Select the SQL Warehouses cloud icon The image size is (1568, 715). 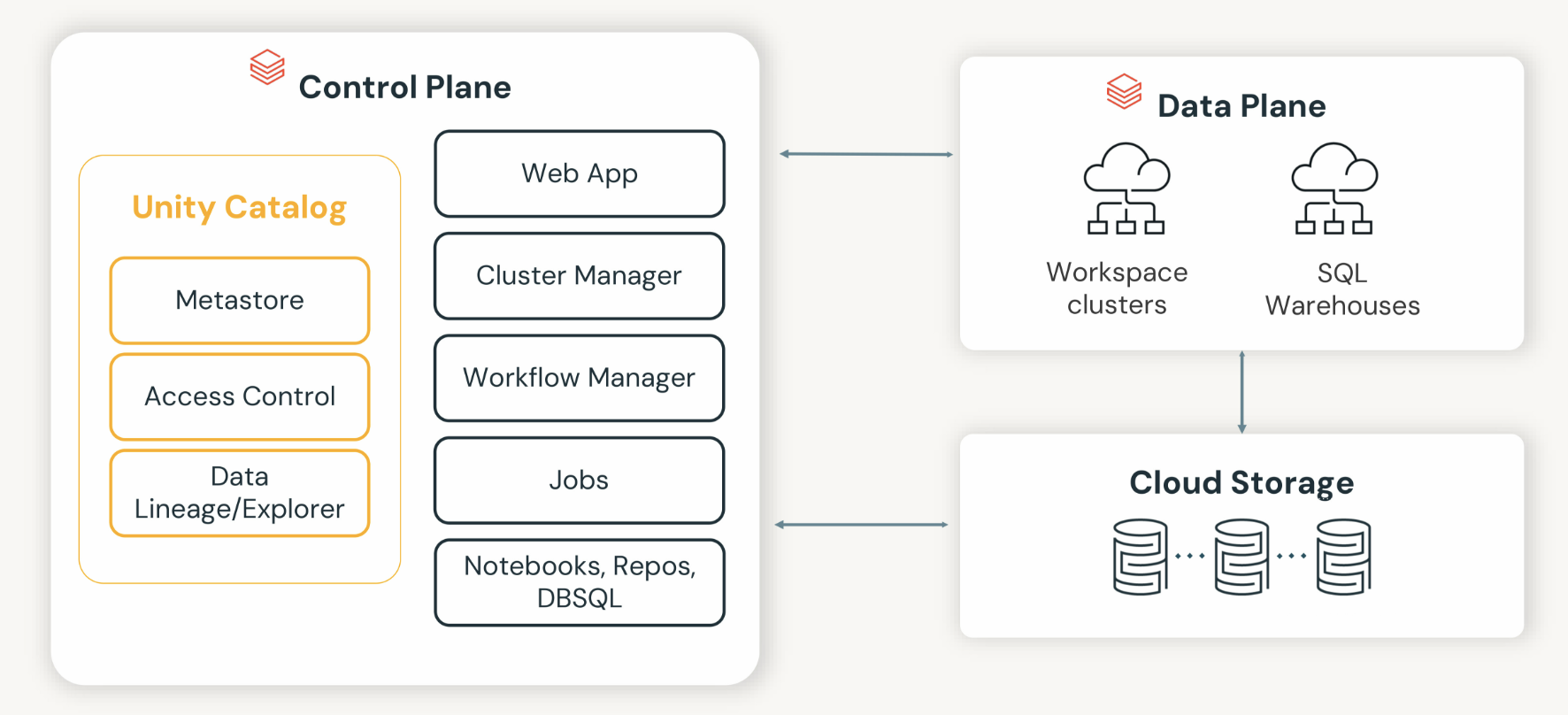coord(1334,188)
